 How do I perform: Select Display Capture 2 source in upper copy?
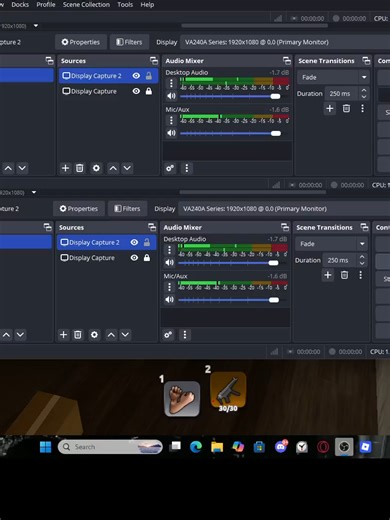(x=108, y=76)
